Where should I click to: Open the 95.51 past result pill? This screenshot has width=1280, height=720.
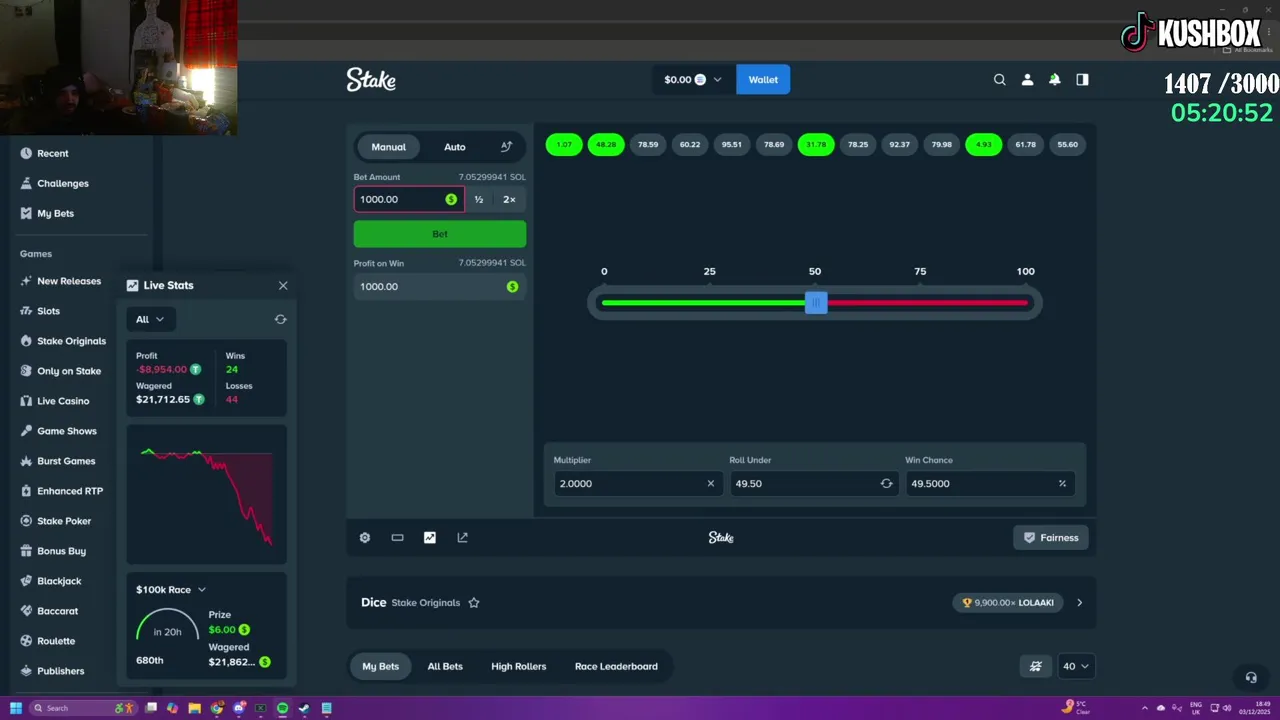coord(732,145)
